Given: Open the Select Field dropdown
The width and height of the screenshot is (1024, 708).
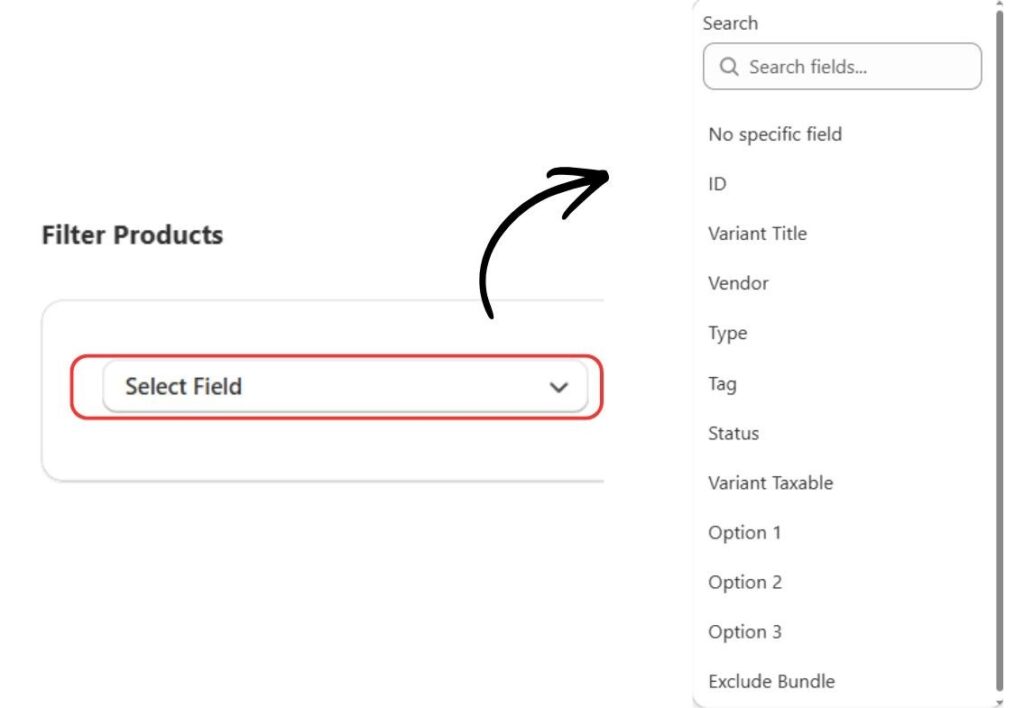Looking at the screenshot, I should 344,387.
